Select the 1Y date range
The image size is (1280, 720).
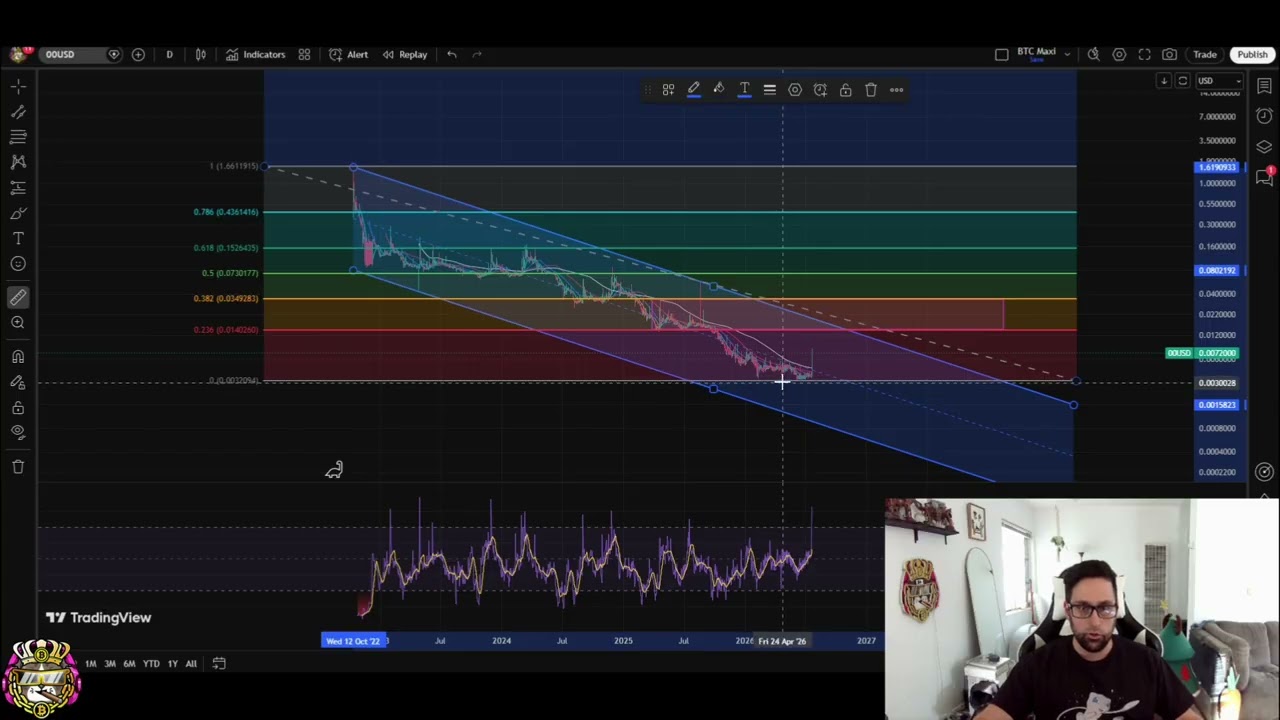[172, 663]
